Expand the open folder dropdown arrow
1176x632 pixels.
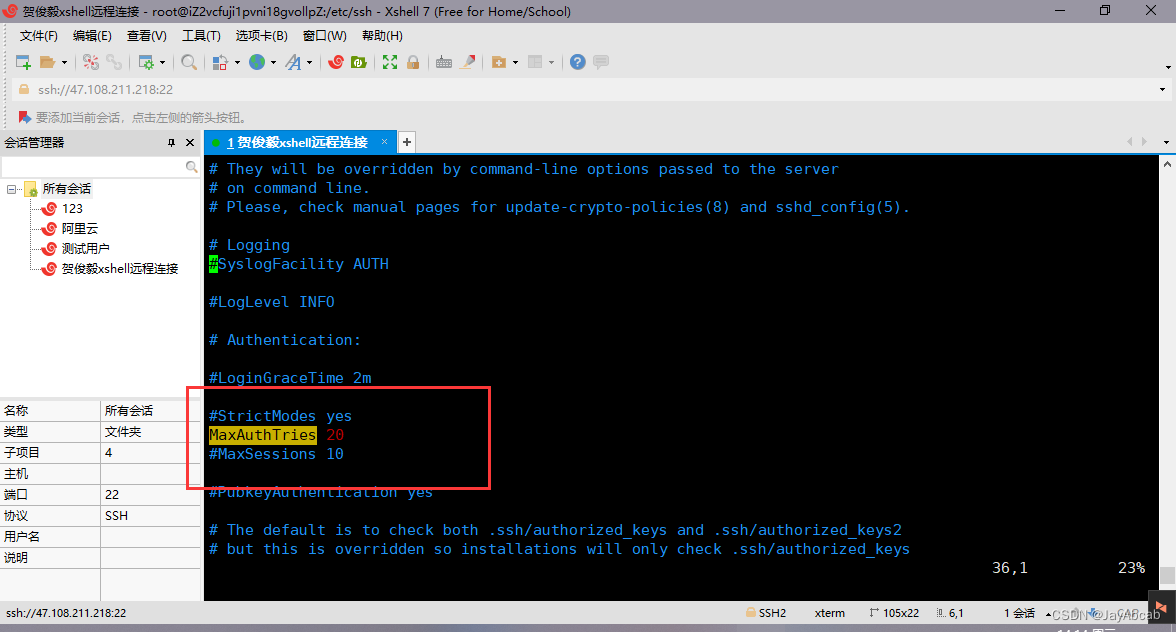pos(64,62)
